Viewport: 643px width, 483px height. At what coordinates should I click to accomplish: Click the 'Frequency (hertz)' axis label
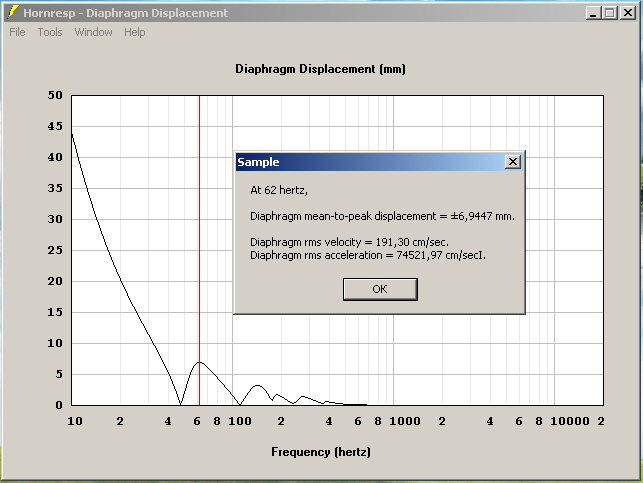click(321, 452)
